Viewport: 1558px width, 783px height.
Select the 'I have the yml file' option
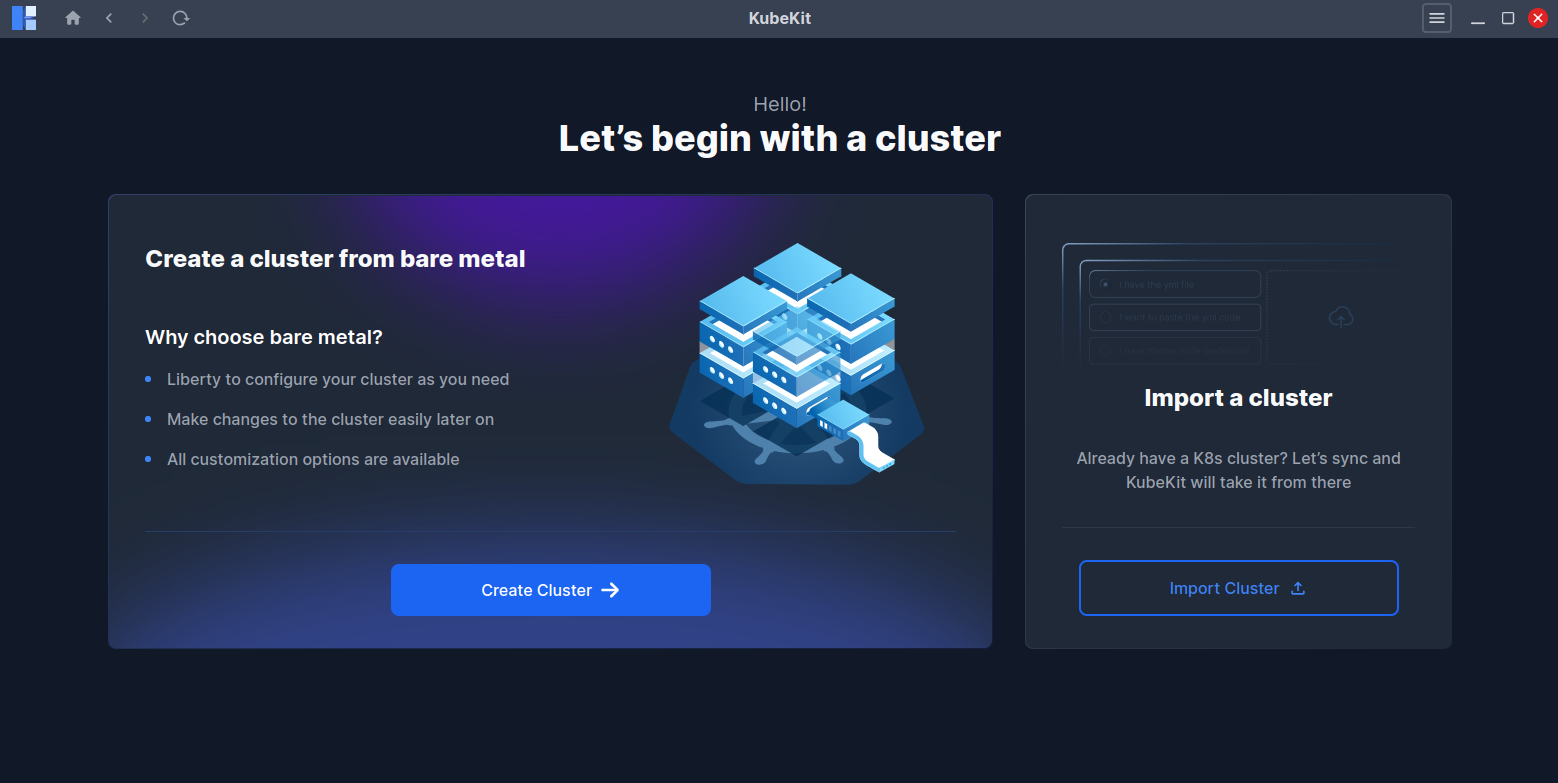click(x=1174, y=283)
